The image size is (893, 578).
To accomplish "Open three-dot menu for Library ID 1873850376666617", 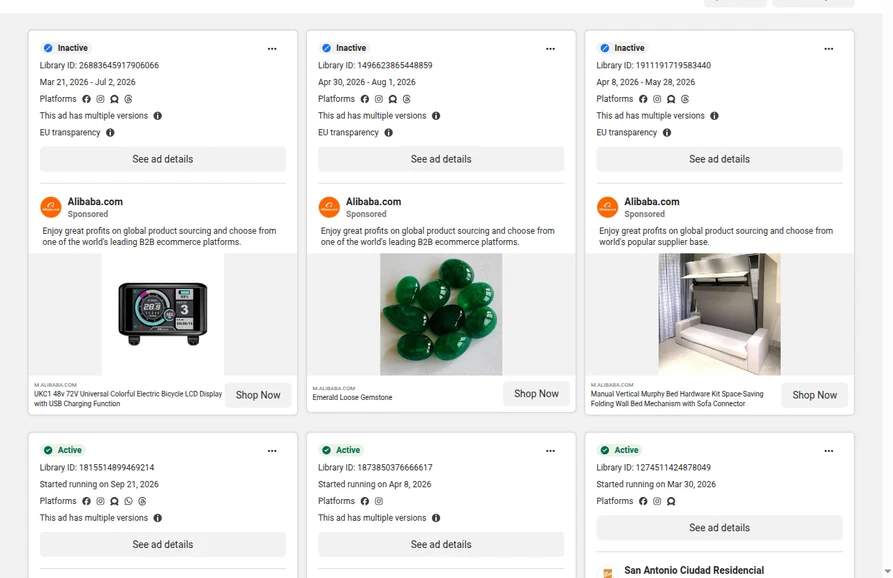I will pos(550,450).
